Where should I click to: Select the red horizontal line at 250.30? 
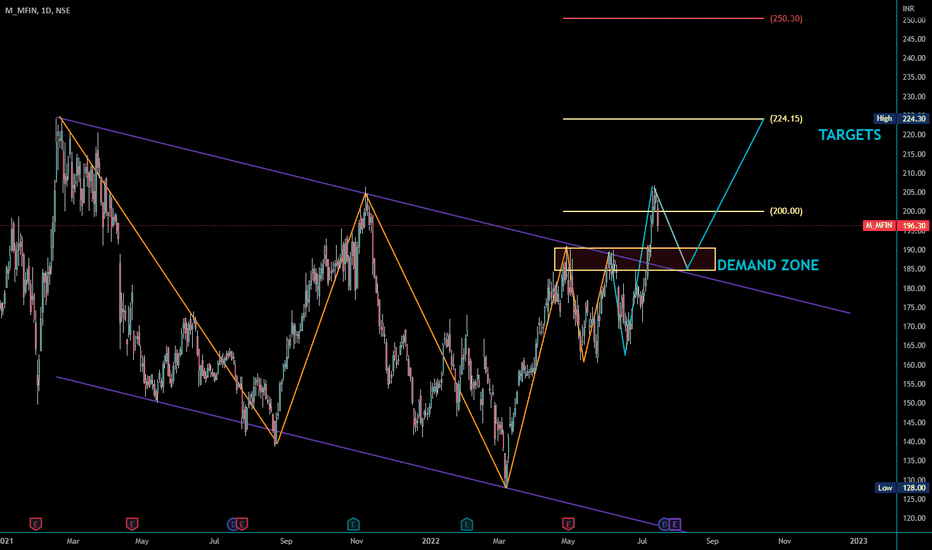coord(663,18)
